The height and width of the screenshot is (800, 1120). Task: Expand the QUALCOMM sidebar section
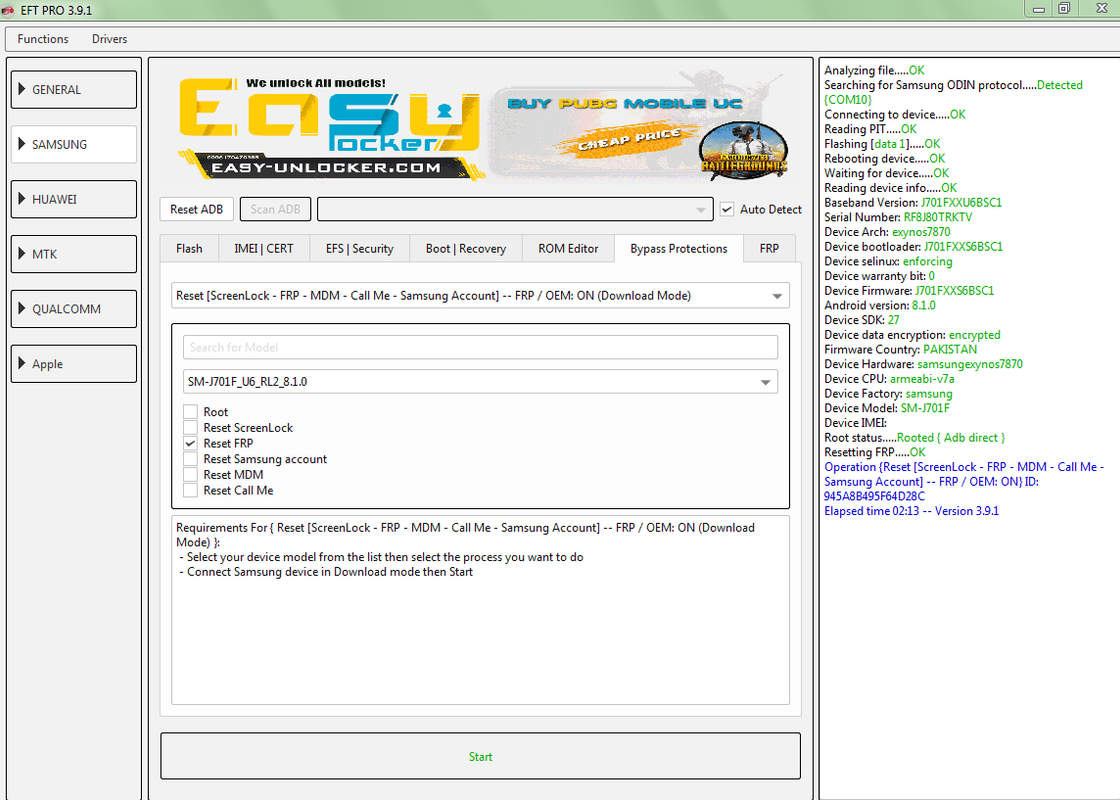[x=74, y=309]
